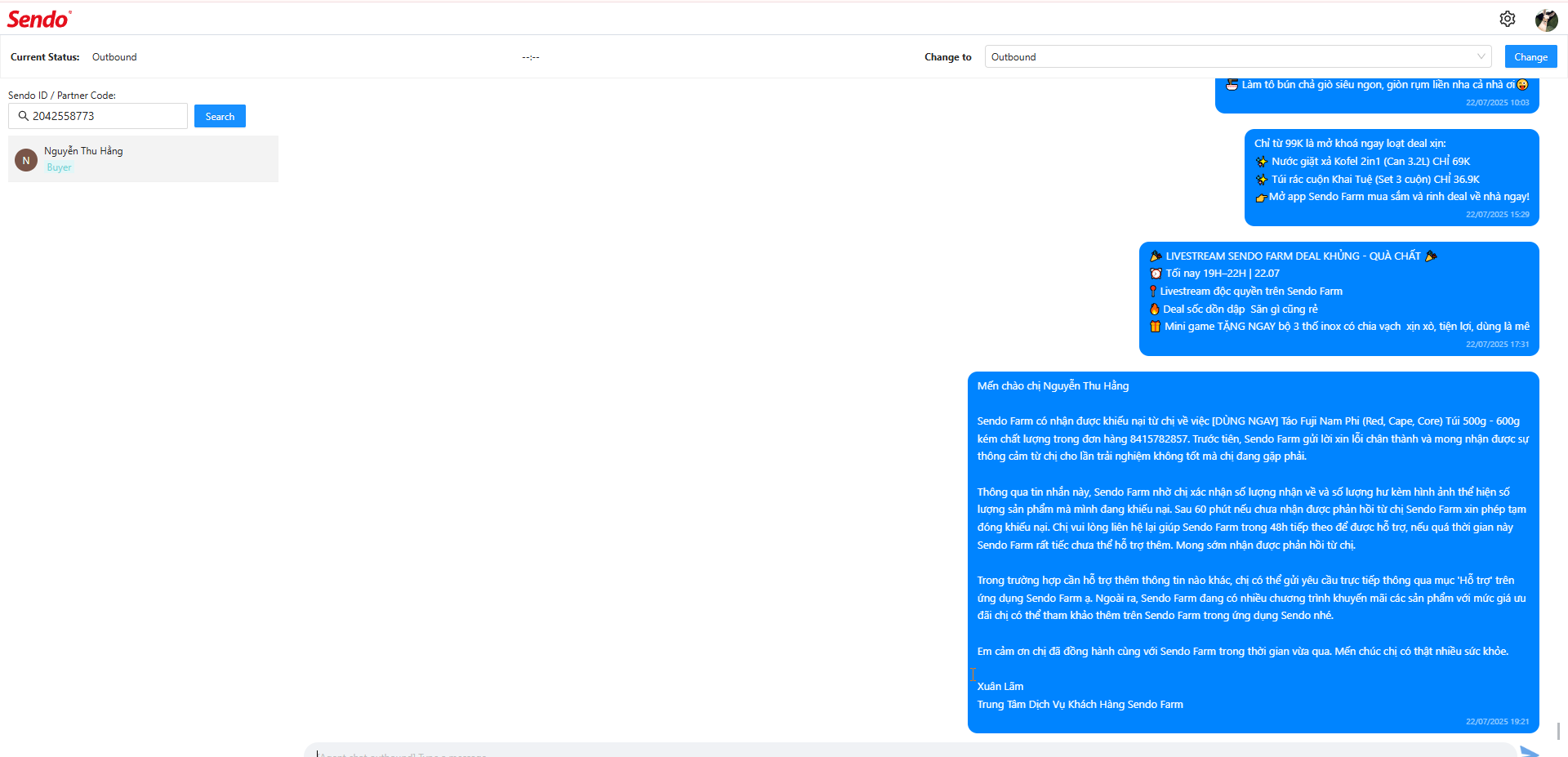Click the Sendo logo
The height and width of the screenshot is (757, 1568).
pyautogui.click(x=39, y=19)
